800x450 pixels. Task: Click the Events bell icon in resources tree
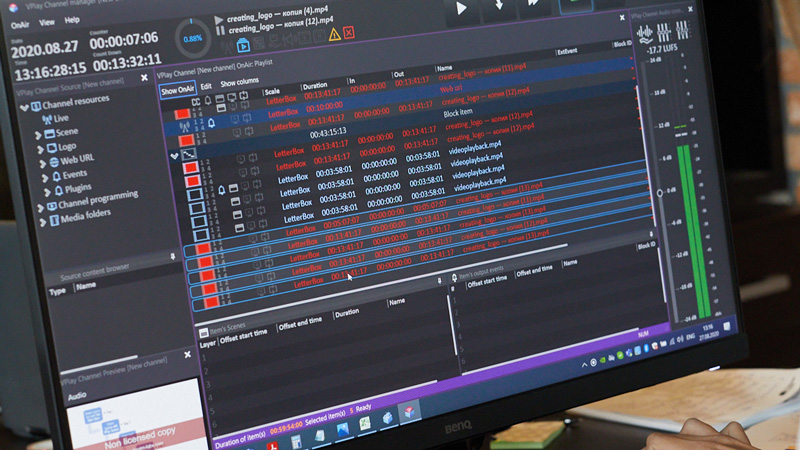[57, 176]
